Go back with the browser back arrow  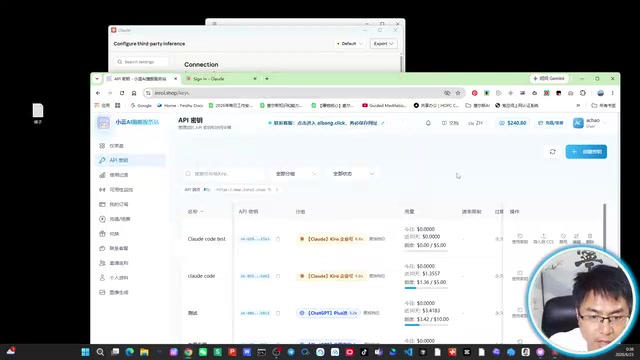click(x=98, y=93)
